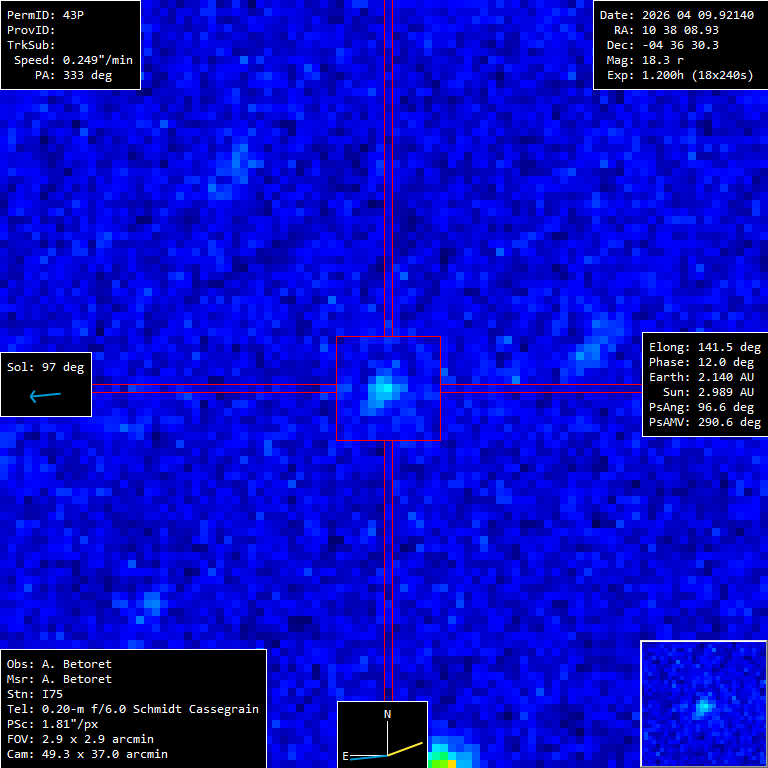768x768 pixels.
Task: Click the faint star in lower left field
Action: [x=151, y=601]
